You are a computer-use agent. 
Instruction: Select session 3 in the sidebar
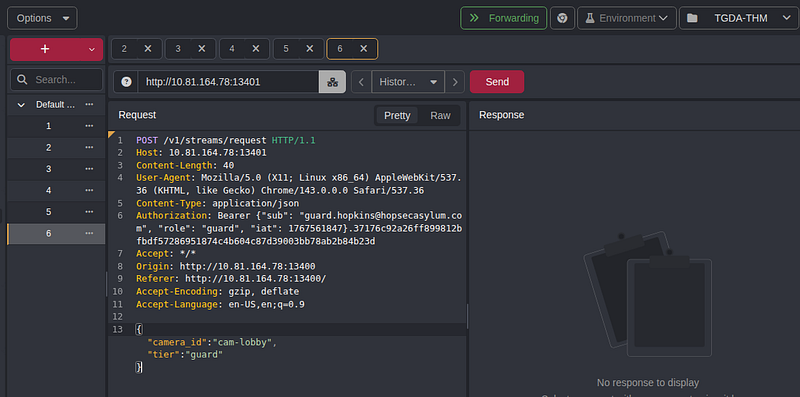coord(48,169)
